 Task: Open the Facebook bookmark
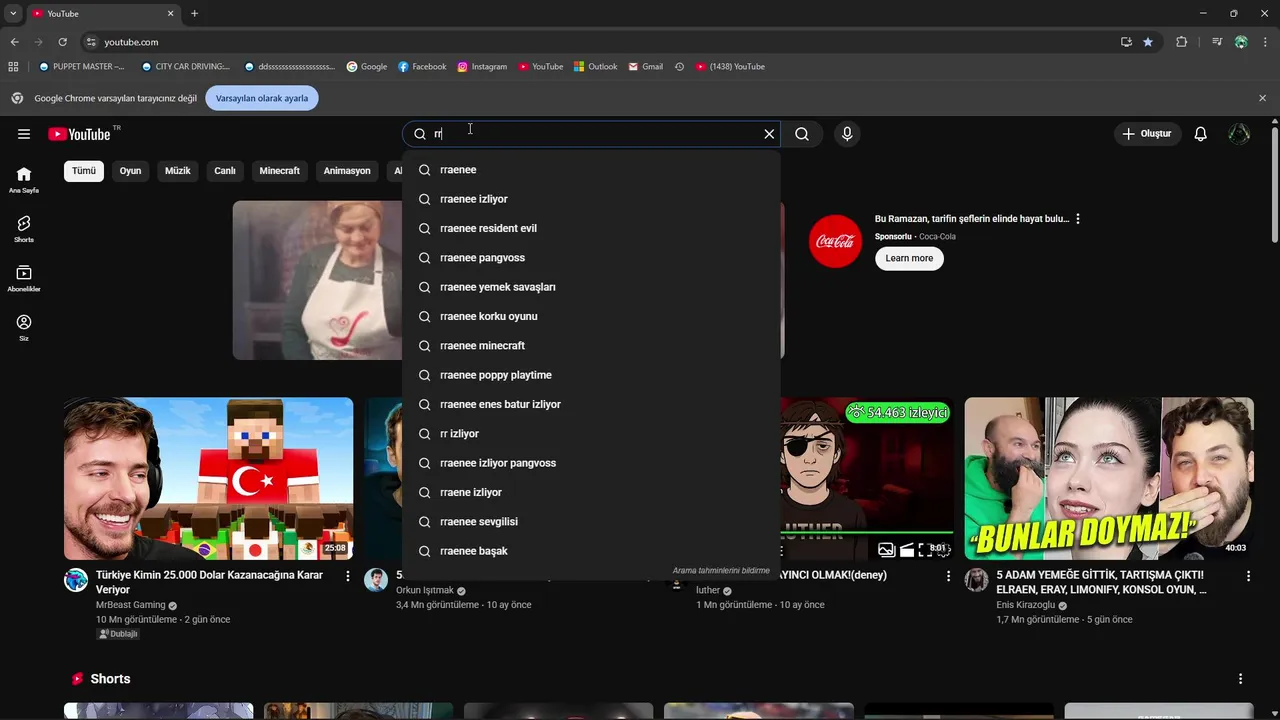point(422,67)
